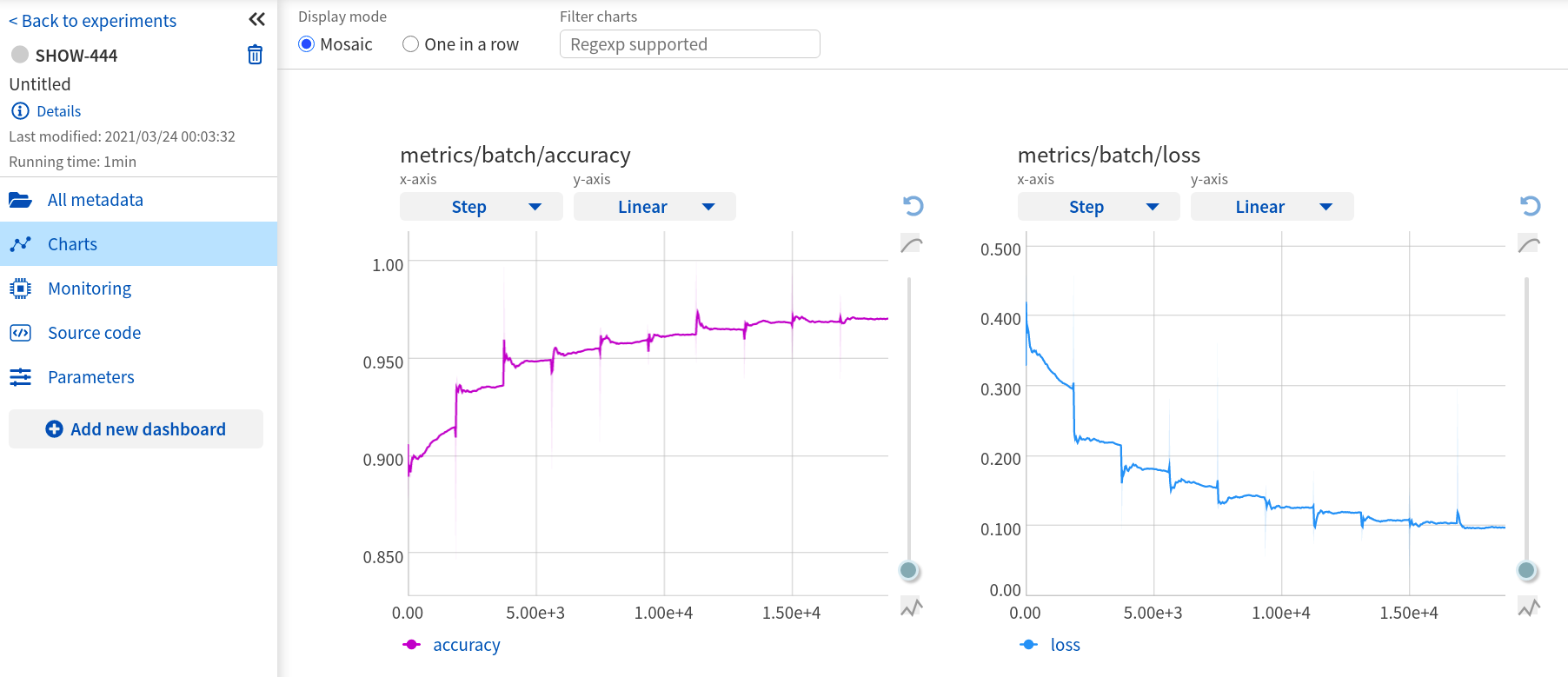Go back to experiments list

92,21
